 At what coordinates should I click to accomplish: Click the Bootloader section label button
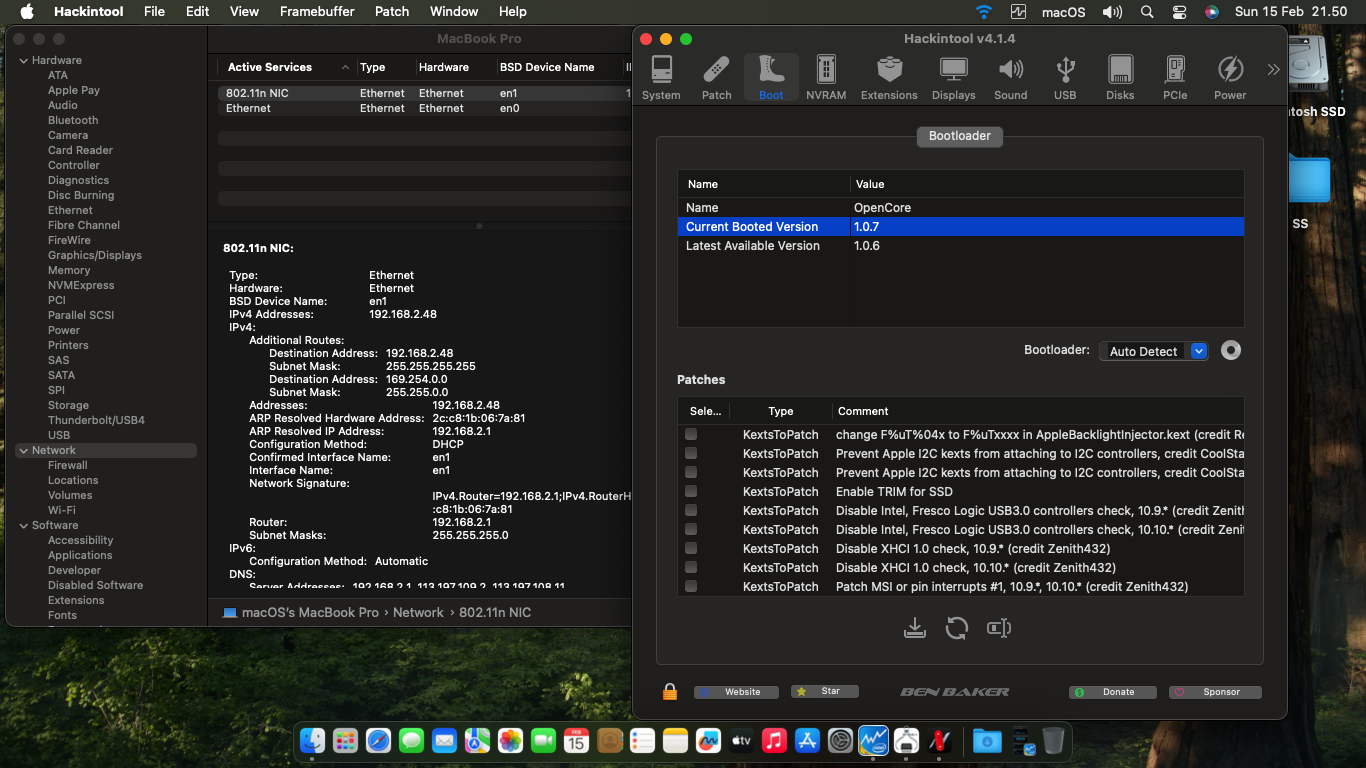[960, 136]
